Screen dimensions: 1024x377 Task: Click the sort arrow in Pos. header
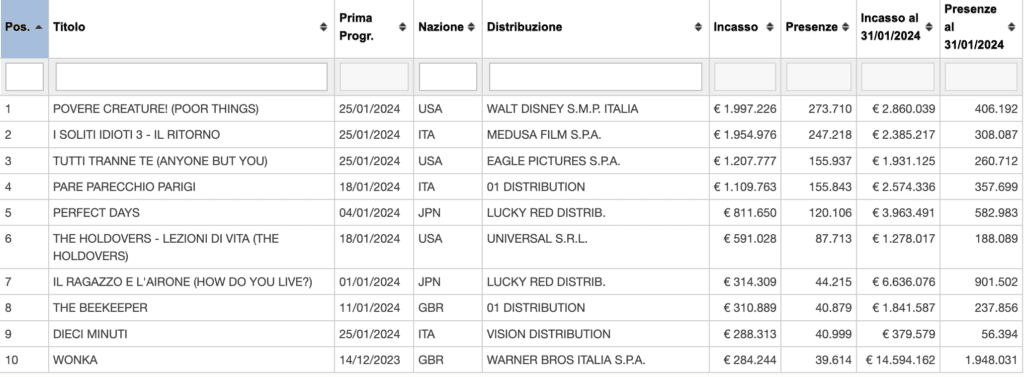point(39,27)
